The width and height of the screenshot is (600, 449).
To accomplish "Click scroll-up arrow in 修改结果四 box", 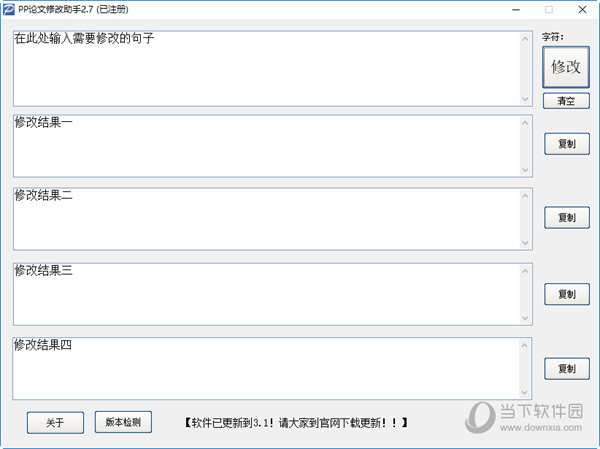I will [x=525, y=346].
